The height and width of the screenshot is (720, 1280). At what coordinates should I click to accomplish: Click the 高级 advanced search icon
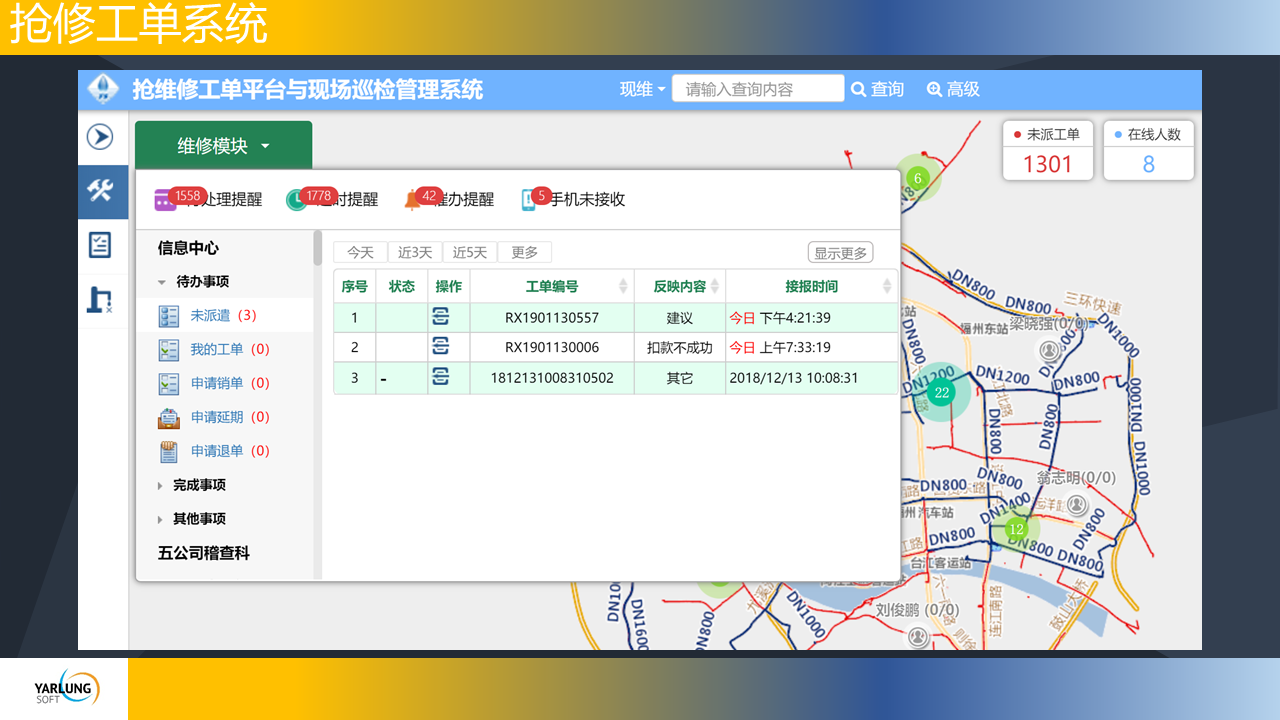click(934, 89)
